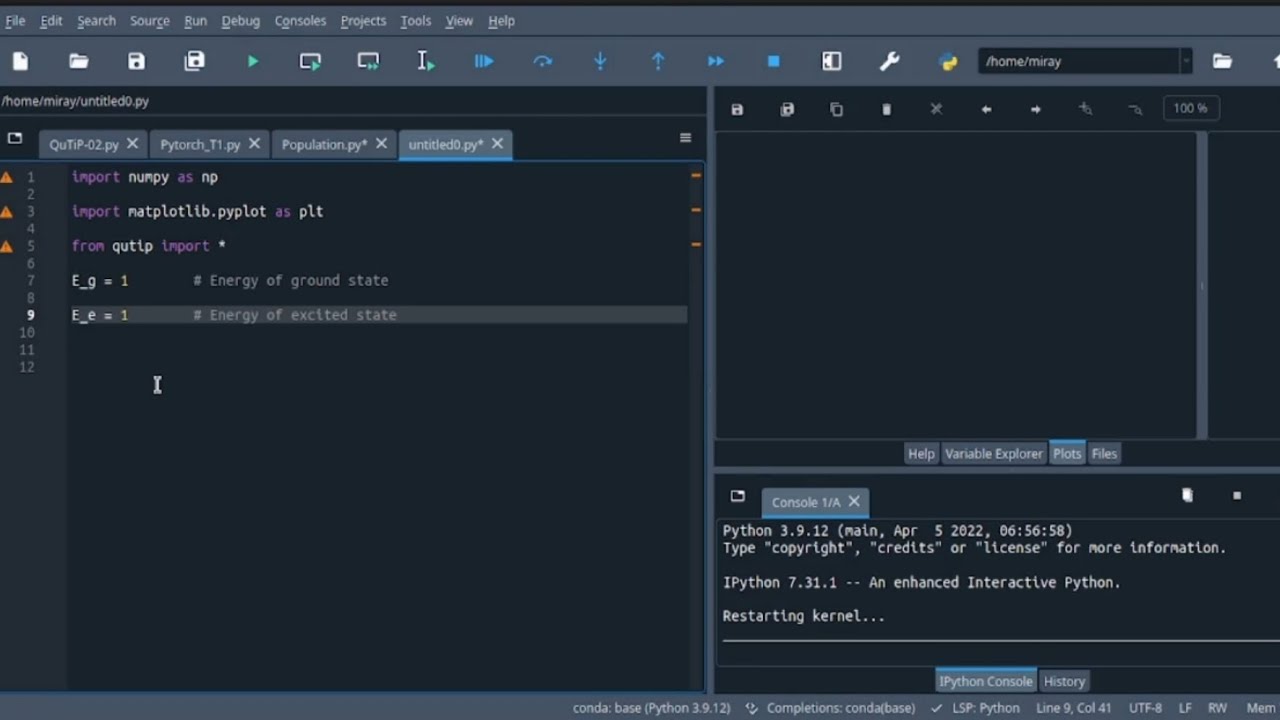The height and width of the screenshot is (720, 1280).
Task: Show the next plot
Action: coord(1035,109)
